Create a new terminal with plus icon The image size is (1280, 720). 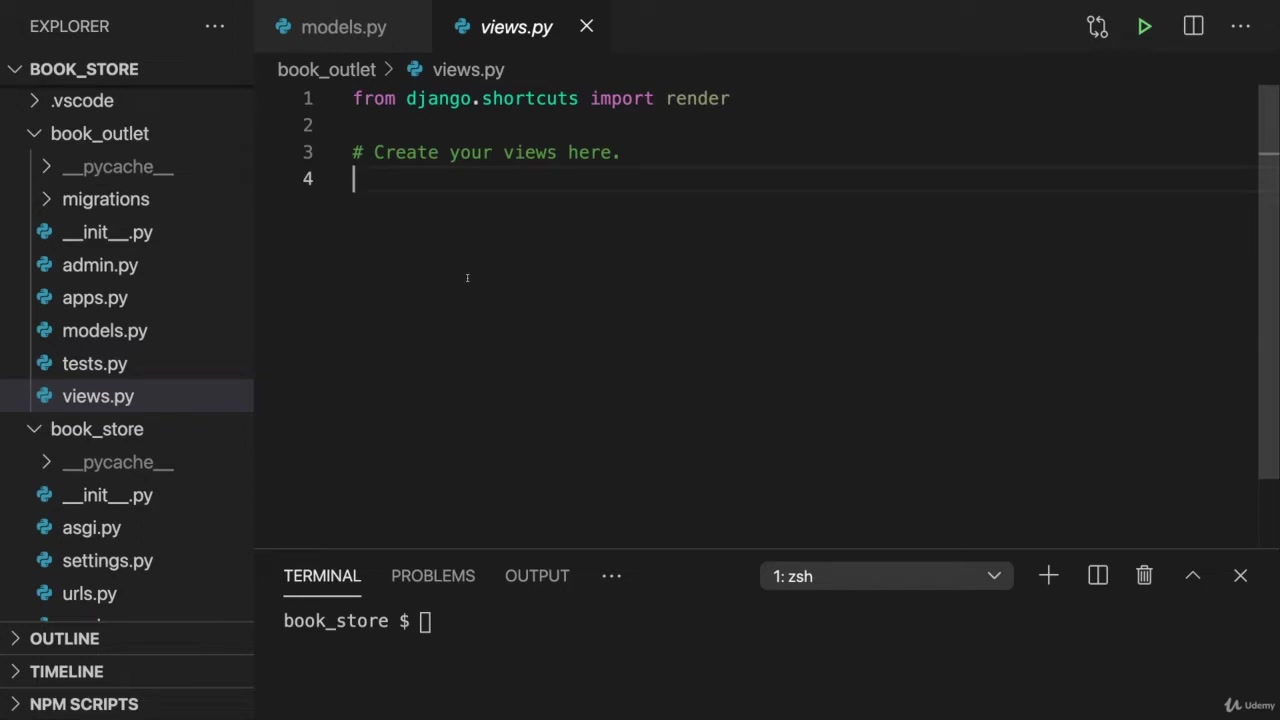pos(1048,575)
